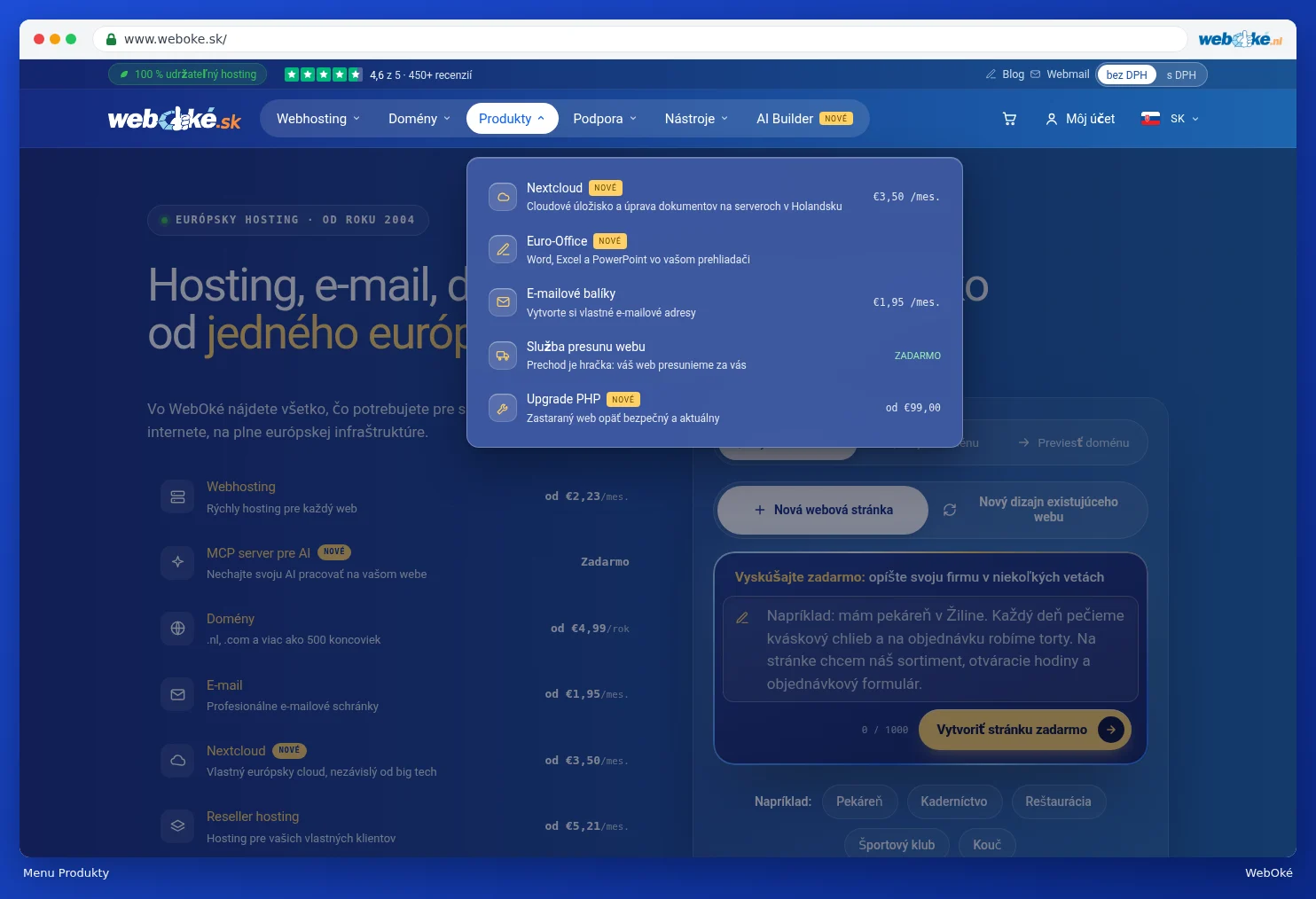Click the Domény globe icon
Viewport: 1316px width, 899px height.
click(177, 629)
